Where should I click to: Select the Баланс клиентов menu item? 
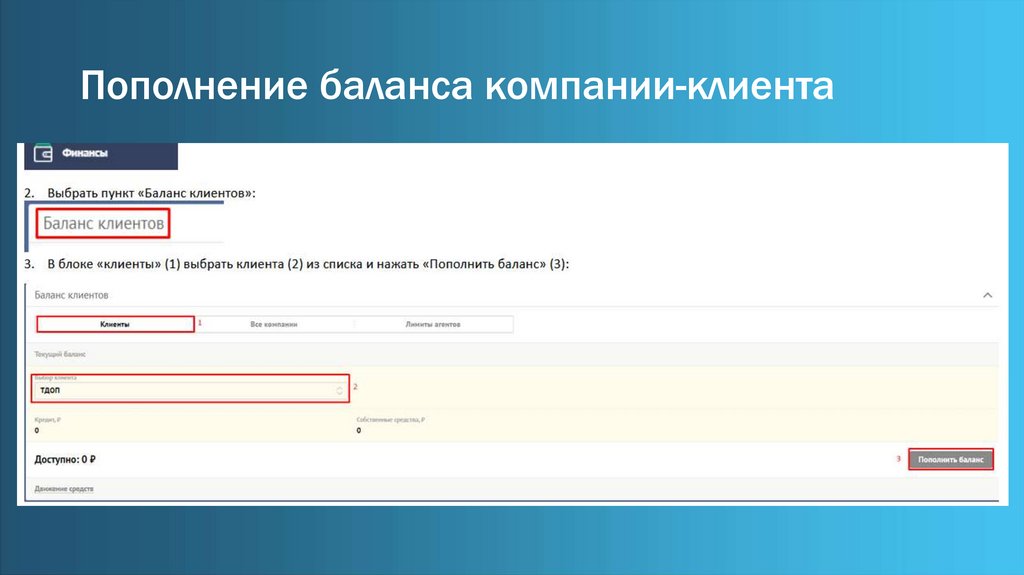pyautogui.click(x=103, y=223)
